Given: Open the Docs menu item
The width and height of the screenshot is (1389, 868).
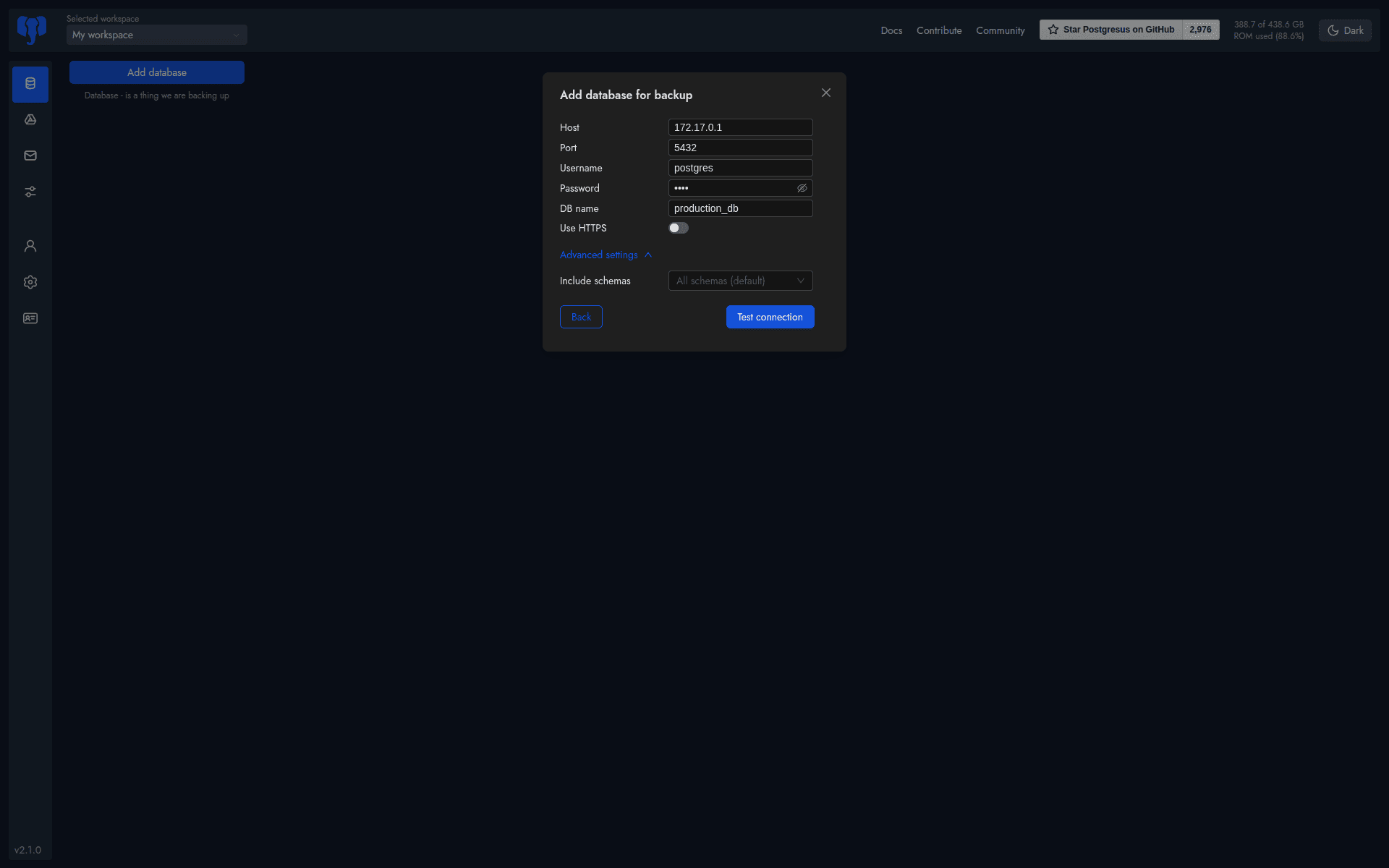Looking at the screenshot, I should (891, 30).
